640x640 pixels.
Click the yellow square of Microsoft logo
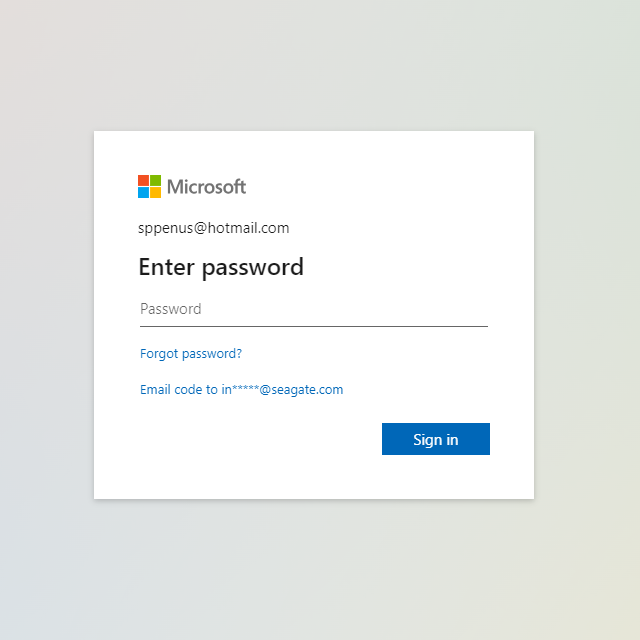click(x=155, y=192)
